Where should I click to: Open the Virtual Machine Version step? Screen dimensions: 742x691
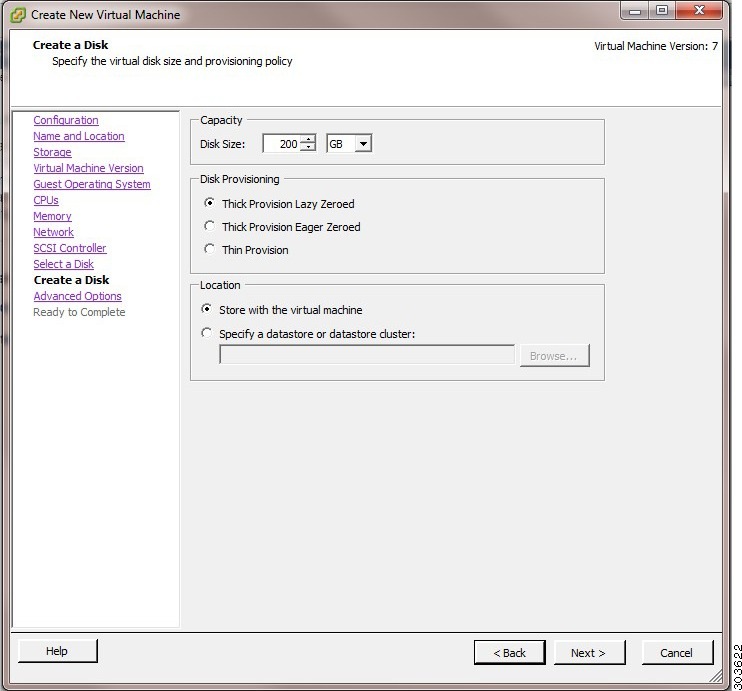click(88, 168)
